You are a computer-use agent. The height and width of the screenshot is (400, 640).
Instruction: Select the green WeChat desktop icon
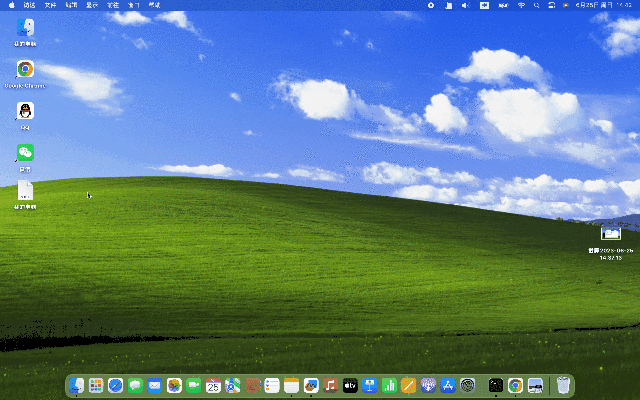[25, 153]
